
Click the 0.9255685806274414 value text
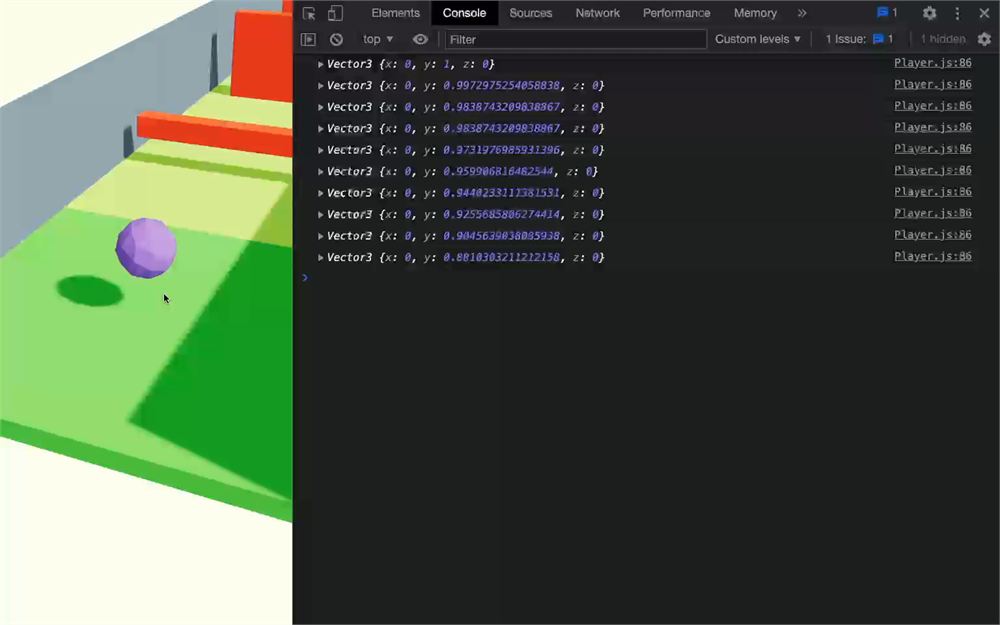point(501,215)
